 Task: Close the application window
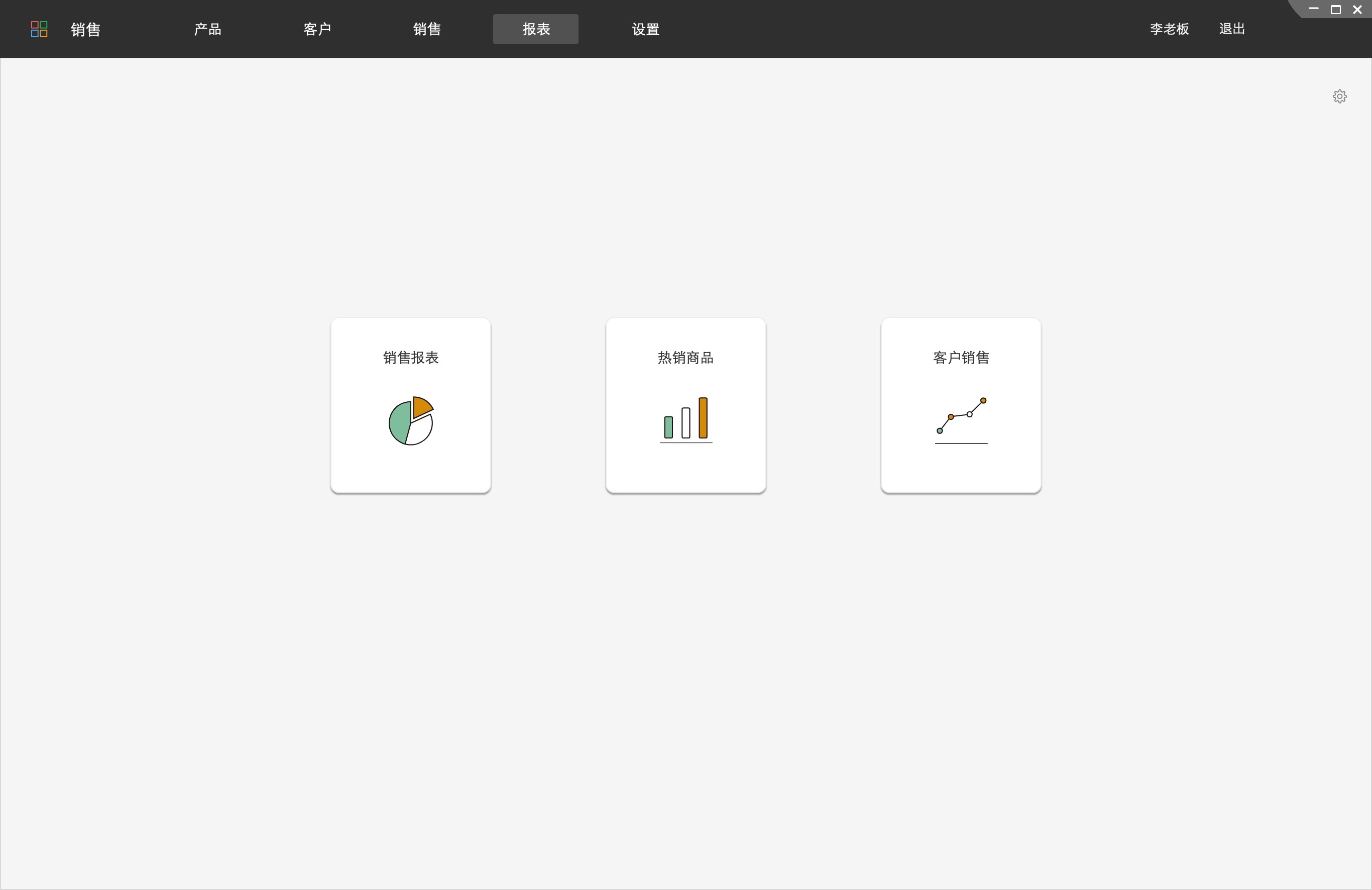[x=1357, y=9]
